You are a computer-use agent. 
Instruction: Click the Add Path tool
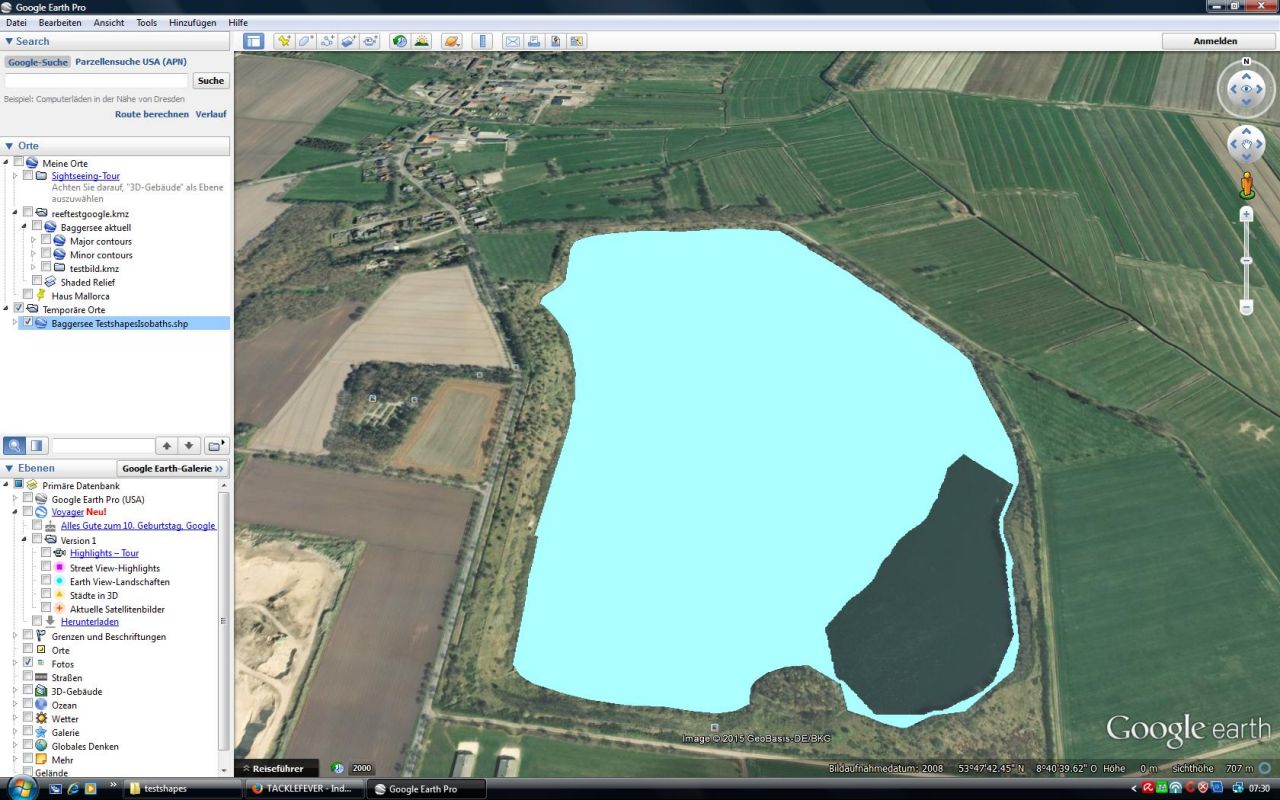click(327, 41)
